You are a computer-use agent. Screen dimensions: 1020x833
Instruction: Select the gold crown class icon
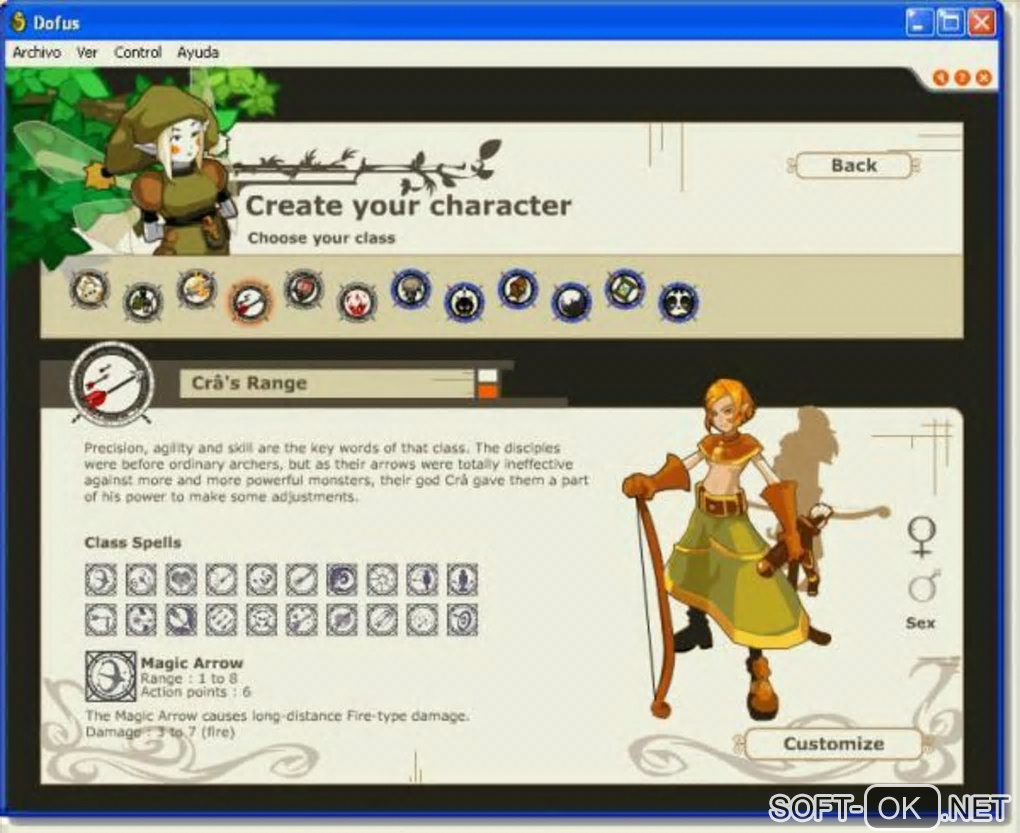point(196,289)
